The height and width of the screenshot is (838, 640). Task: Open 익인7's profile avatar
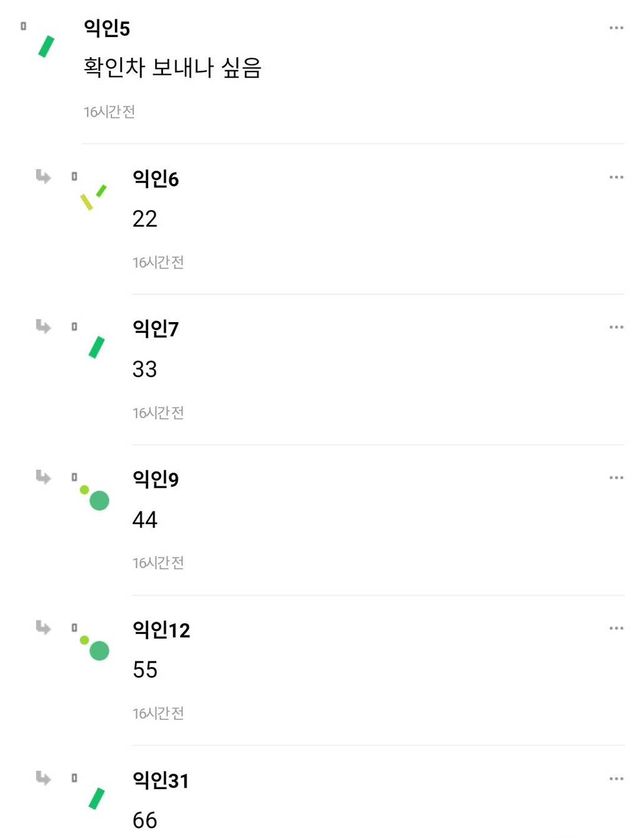click(x=96, y=346)
